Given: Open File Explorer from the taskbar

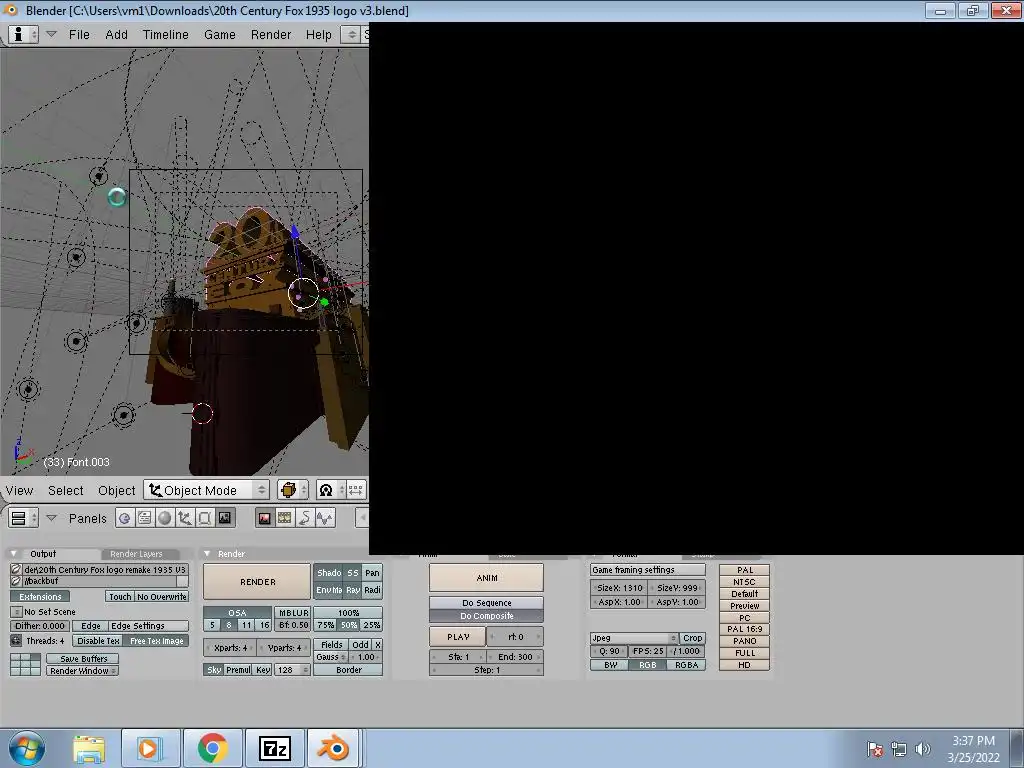Looking at the screenshot, I should coord(89,748).
